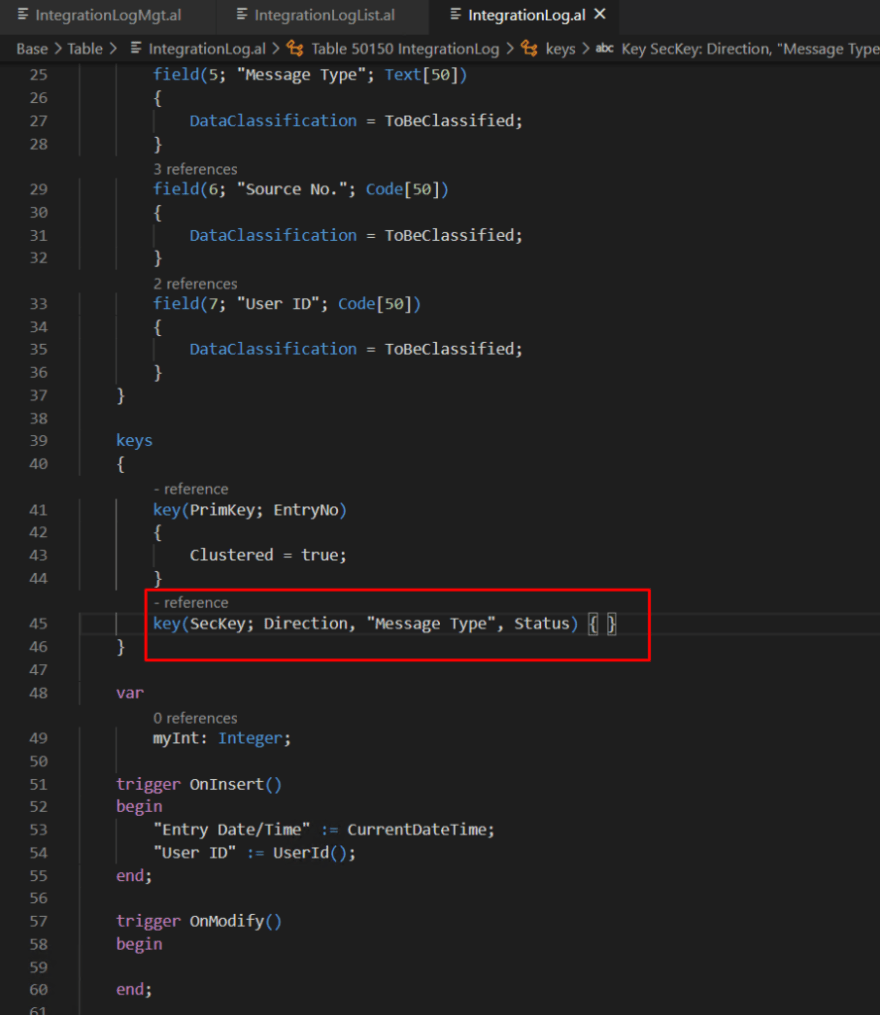The height and width of the screenshot is (1015, 880).
Task: Place cursor on field "Message Type" declaration
Action: coord(310,75)
